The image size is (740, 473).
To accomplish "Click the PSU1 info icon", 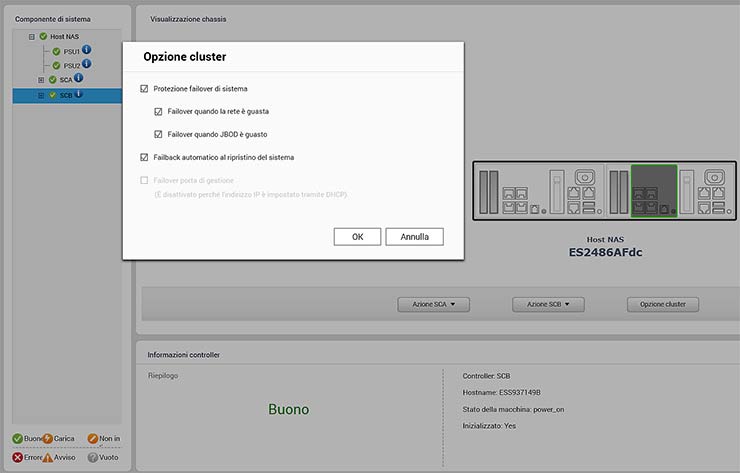I will point(87,50).
